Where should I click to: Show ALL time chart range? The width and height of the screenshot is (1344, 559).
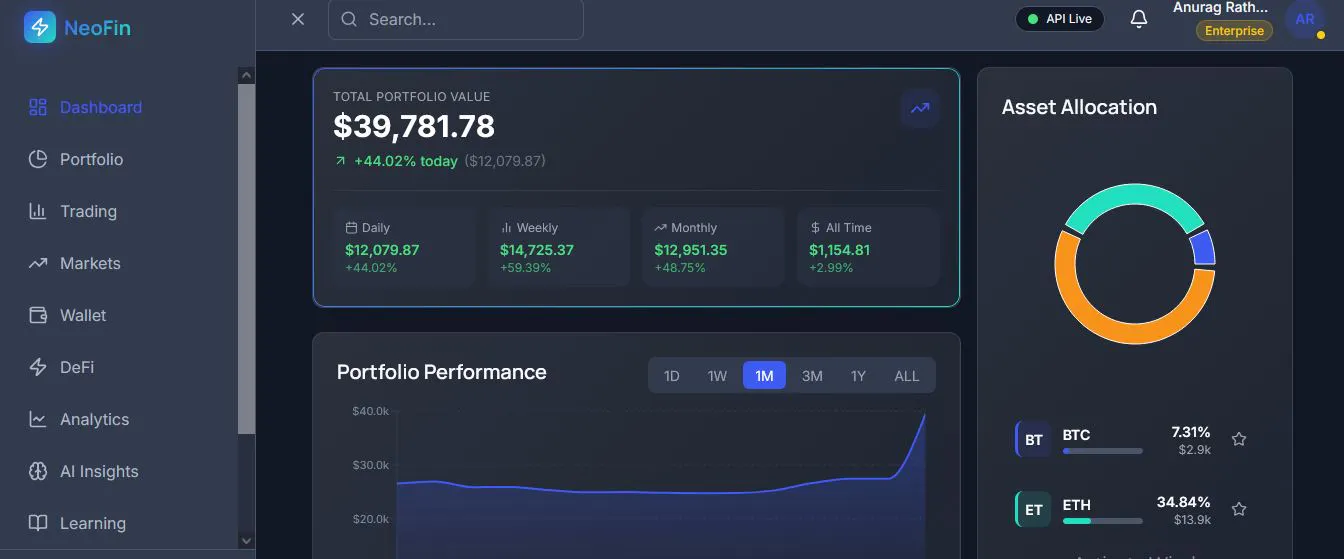(907, 376)
